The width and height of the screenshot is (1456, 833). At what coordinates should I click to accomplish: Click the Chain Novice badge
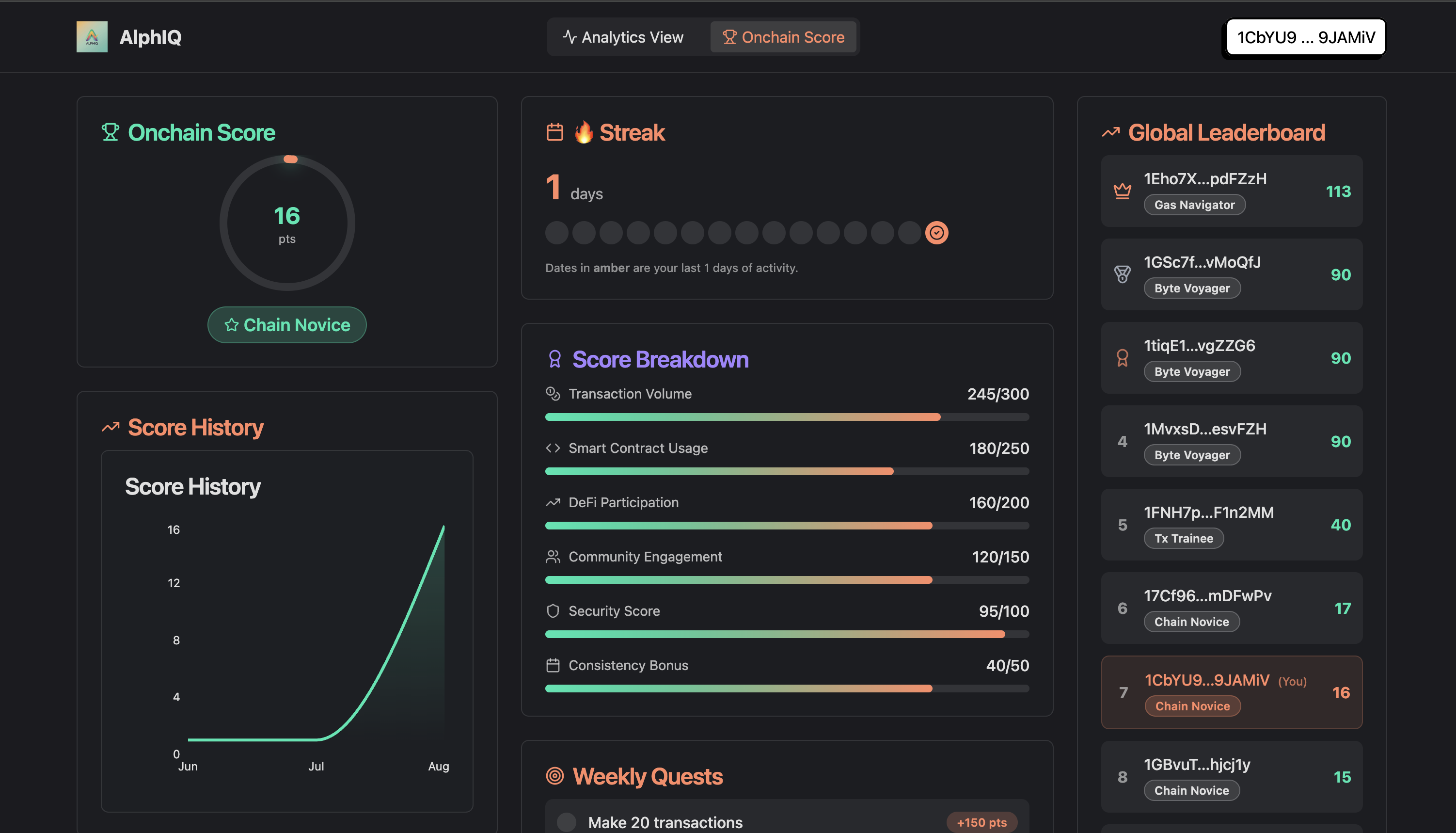286,324
